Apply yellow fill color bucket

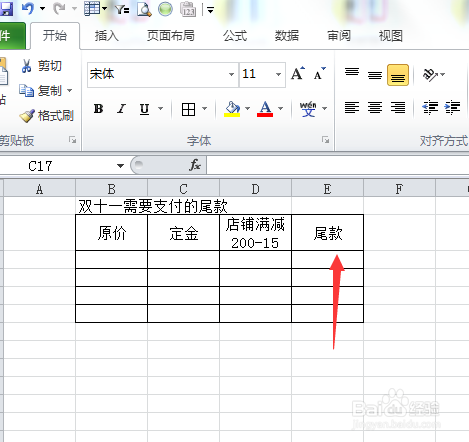pos(232,109)
